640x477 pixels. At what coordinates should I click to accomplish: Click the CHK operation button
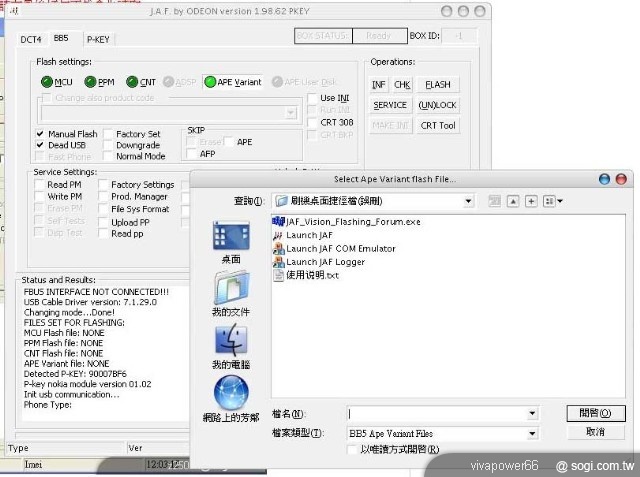402,85
